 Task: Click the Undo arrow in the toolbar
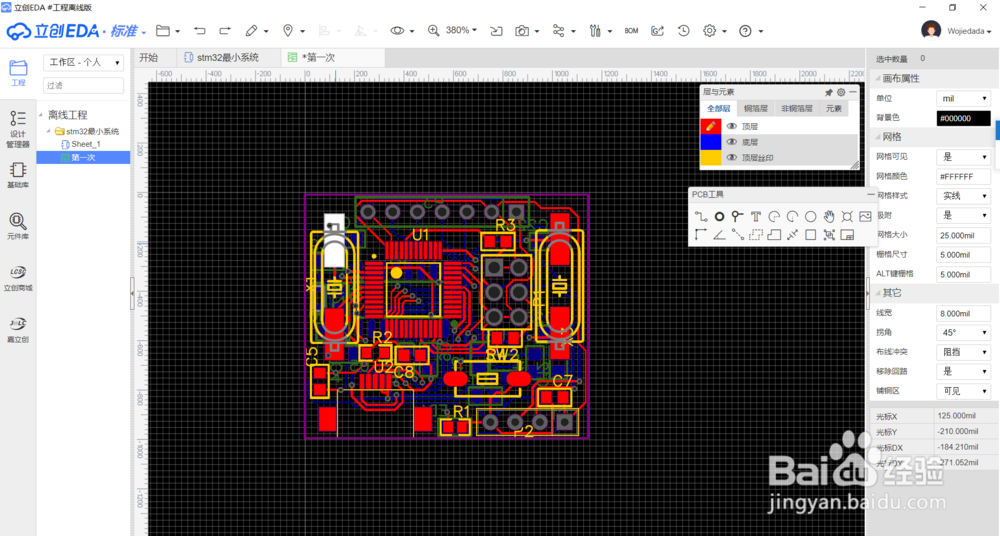(200, 31)
